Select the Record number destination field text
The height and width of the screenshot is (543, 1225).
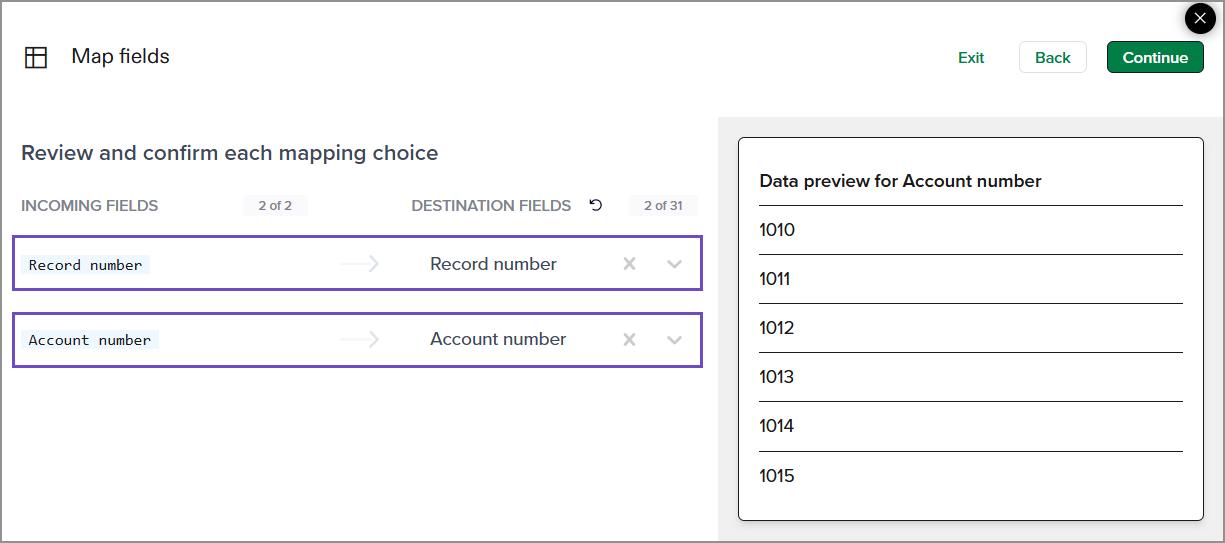click(x=493, y=264)
